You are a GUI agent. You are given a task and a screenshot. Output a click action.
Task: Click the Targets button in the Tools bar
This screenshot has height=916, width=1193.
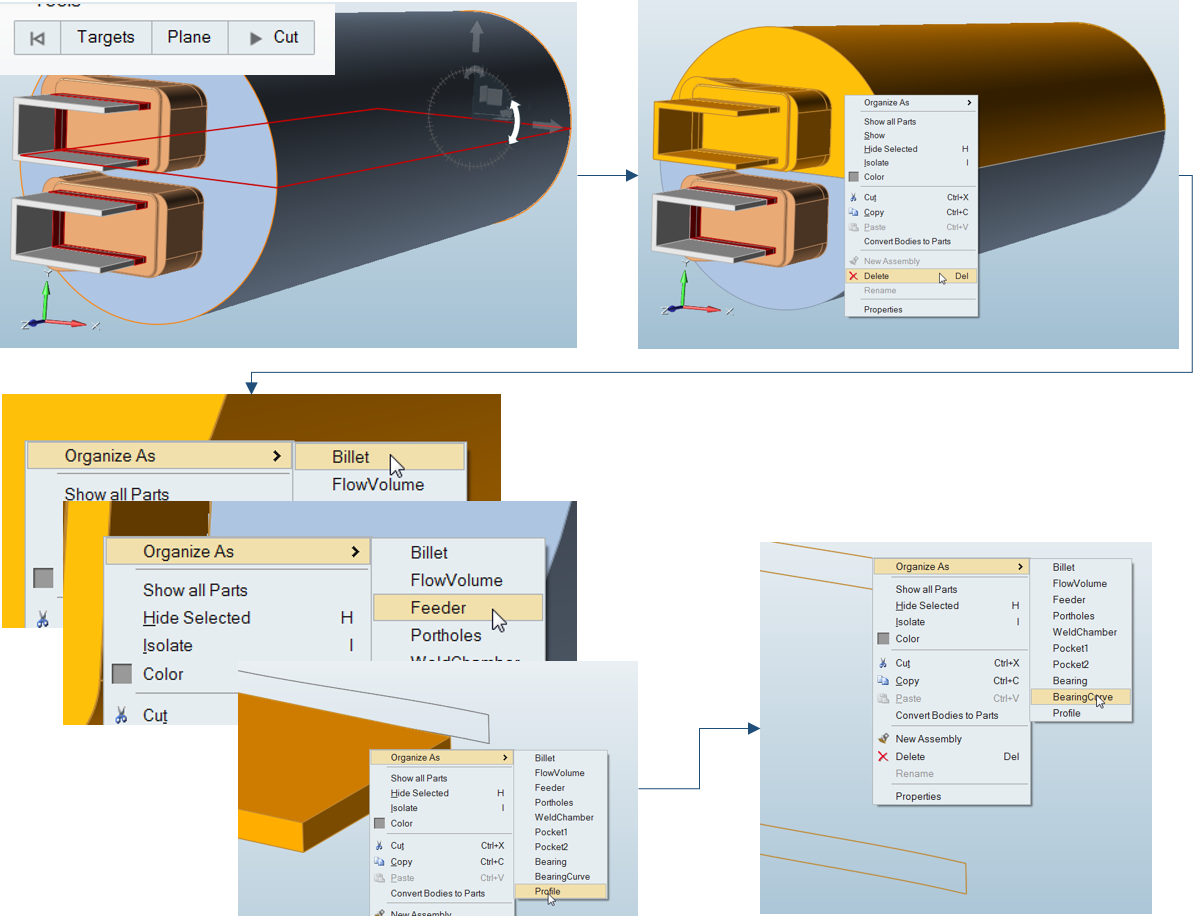[x=105, y=38]
